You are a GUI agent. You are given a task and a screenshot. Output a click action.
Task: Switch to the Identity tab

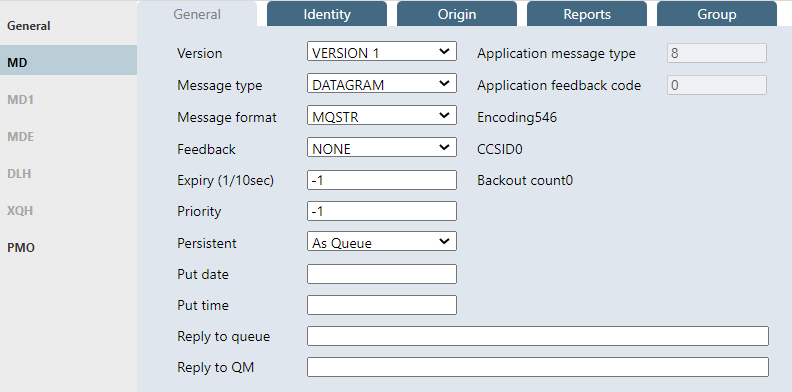pyautogui.click(x=327, y=14)
